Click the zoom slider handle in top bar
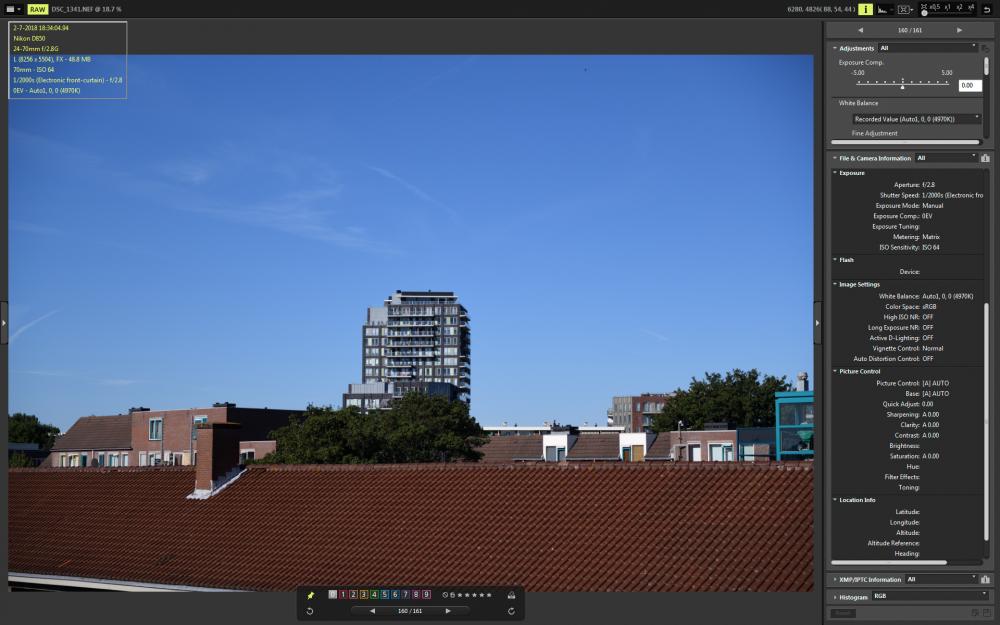The image size is (1000, 625). point(924,13)
